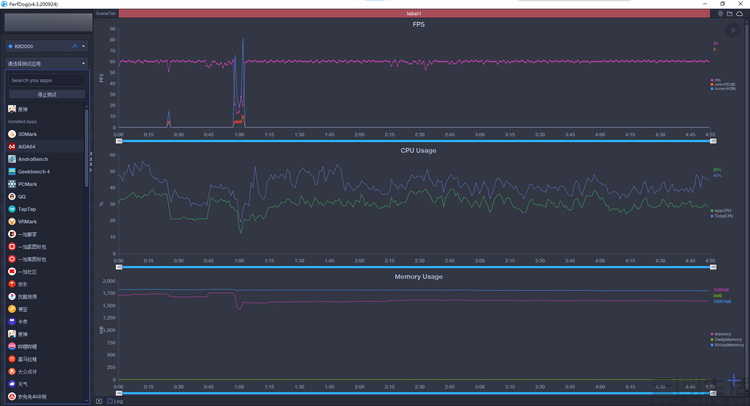Choose the 安兔兔AI评测 app
The width and height of the screenshot is (750, 406).
(45, 396)
